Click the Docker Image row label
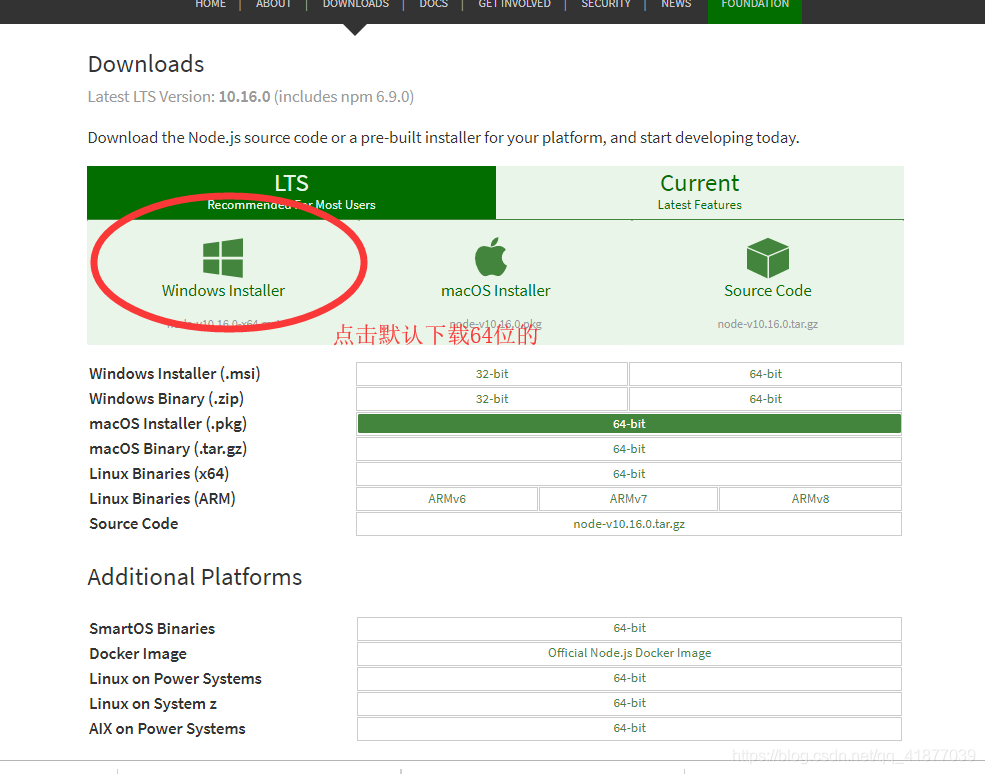 pos(138,654)
